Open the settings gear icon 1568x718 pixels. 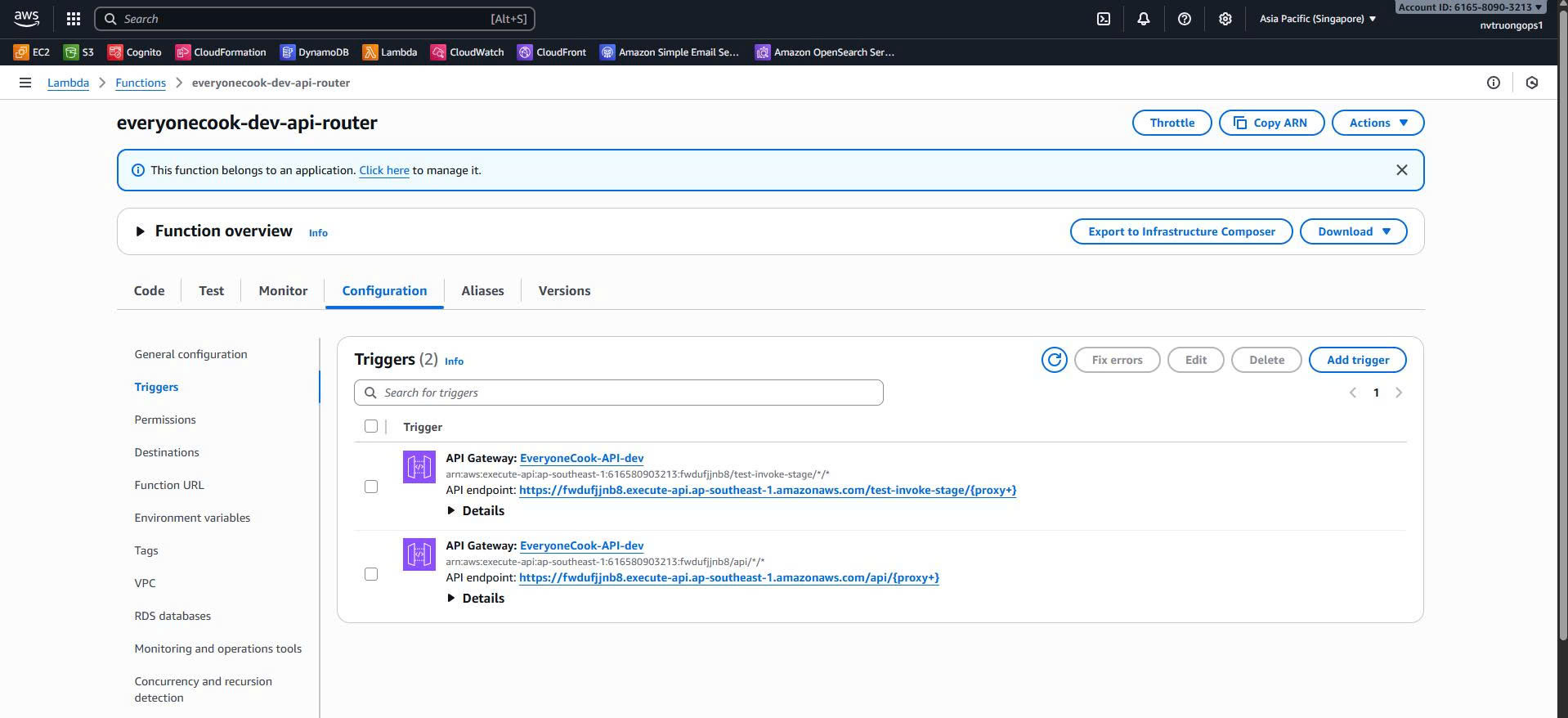click(x=1225, y=19)
